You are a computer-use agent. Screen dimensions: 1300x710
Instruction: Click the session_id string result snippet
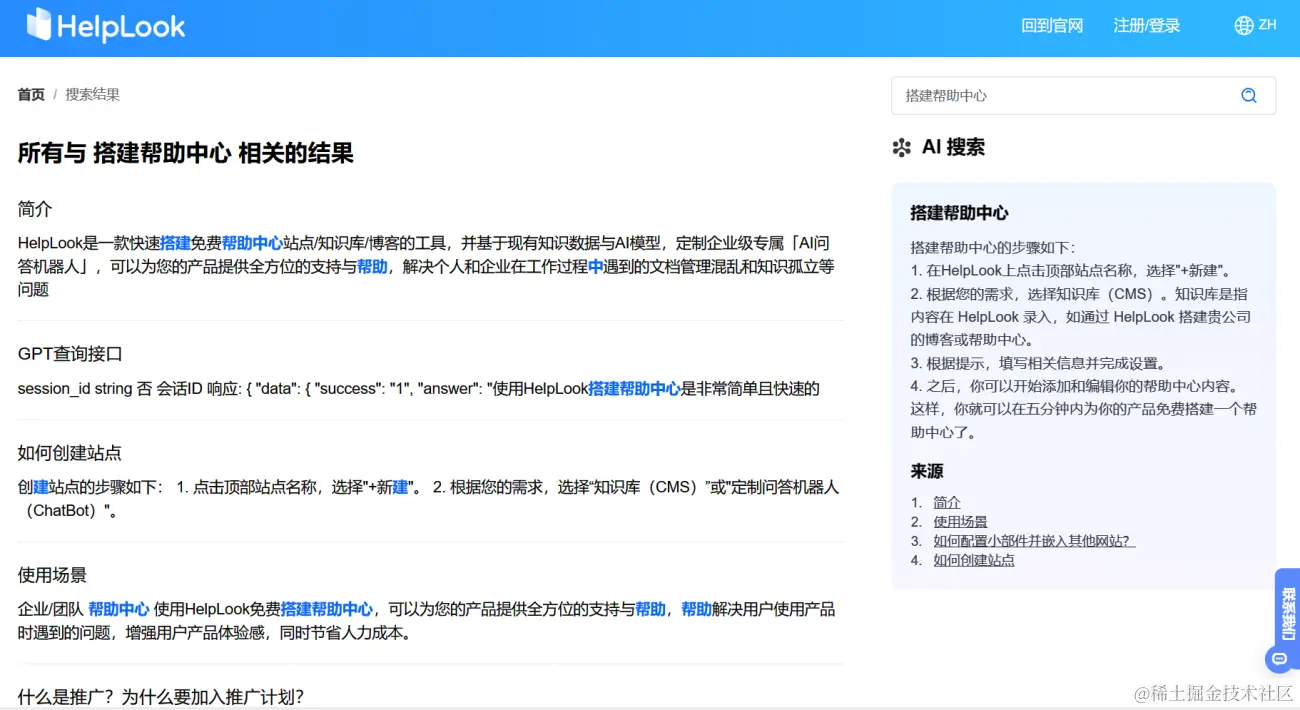point(419,388)
